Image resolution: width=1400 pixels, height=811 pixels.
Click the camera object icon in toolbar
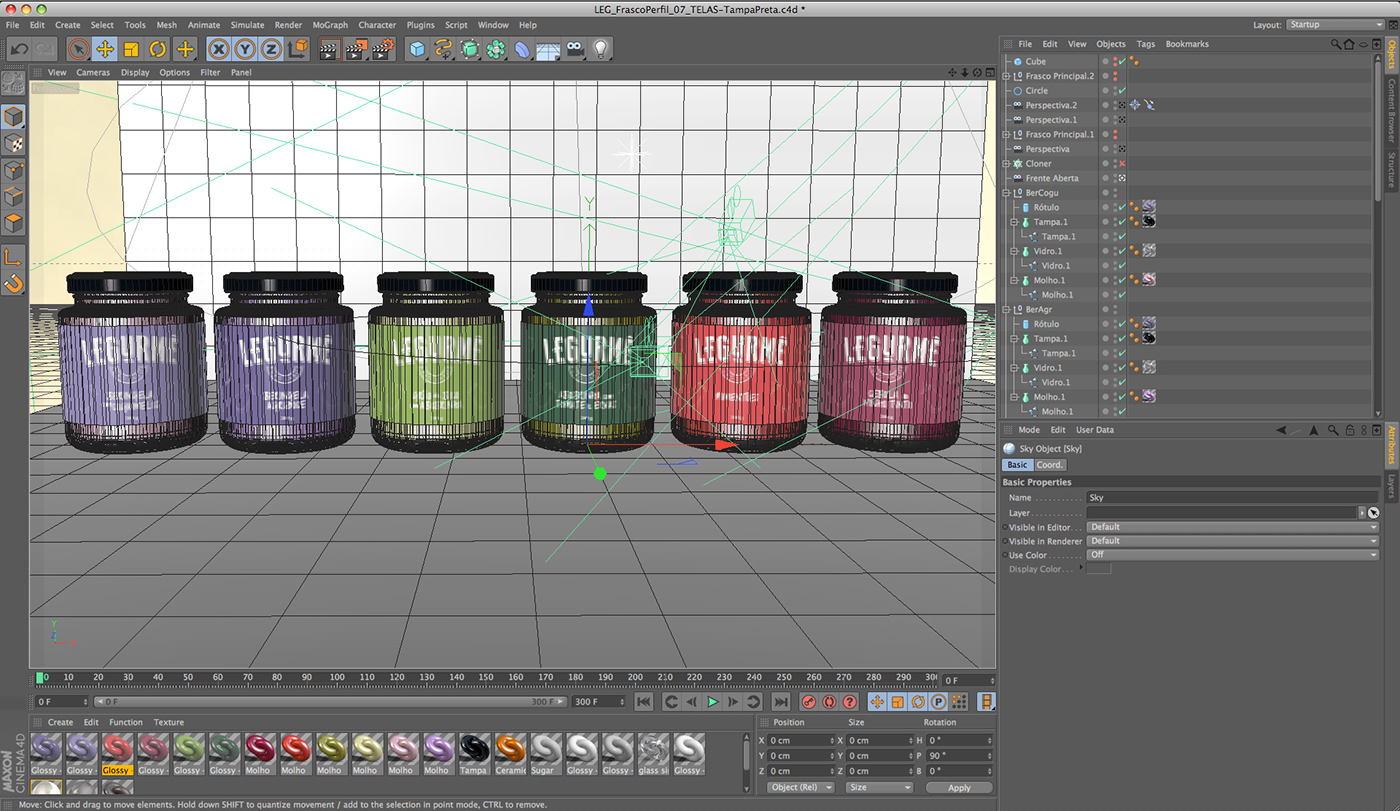[x=574, y=49]
